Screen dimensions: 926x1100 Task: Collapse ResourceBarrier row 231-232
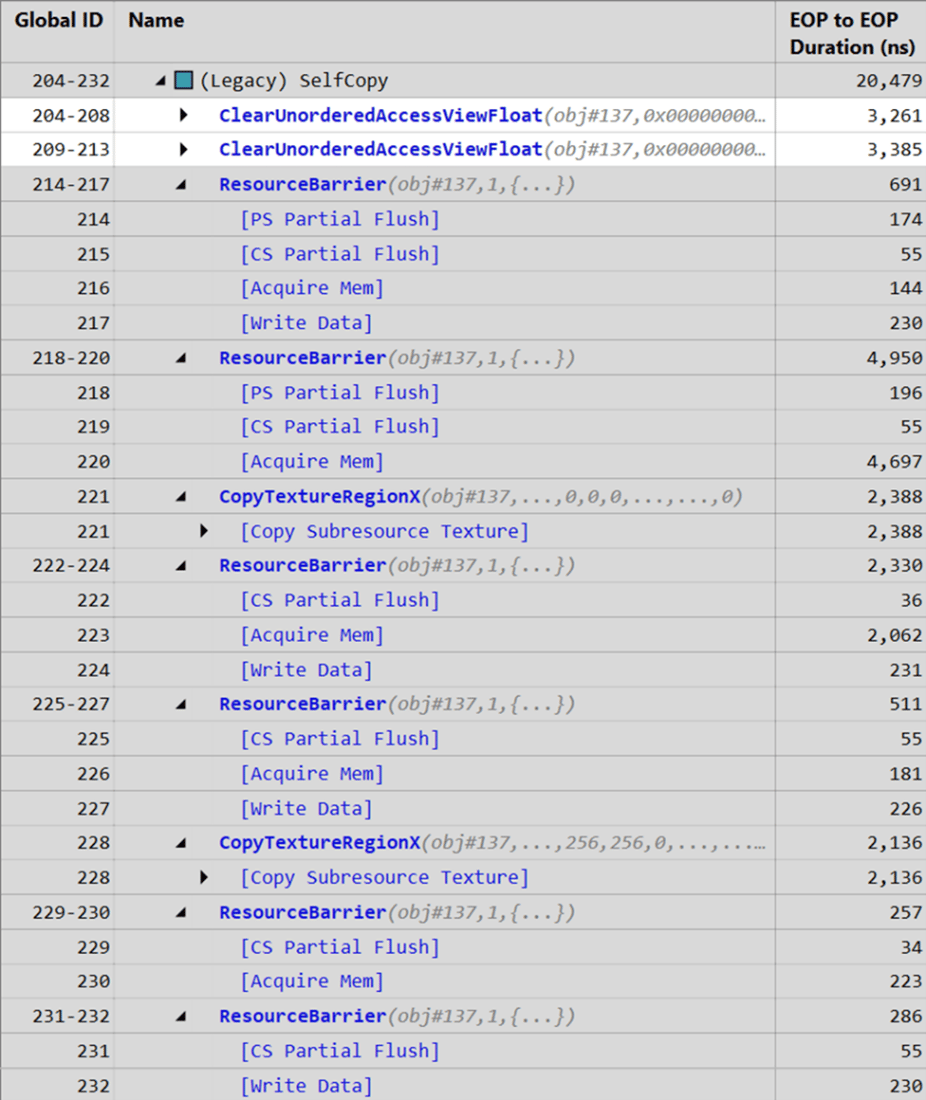click(x=181, y=1016)
